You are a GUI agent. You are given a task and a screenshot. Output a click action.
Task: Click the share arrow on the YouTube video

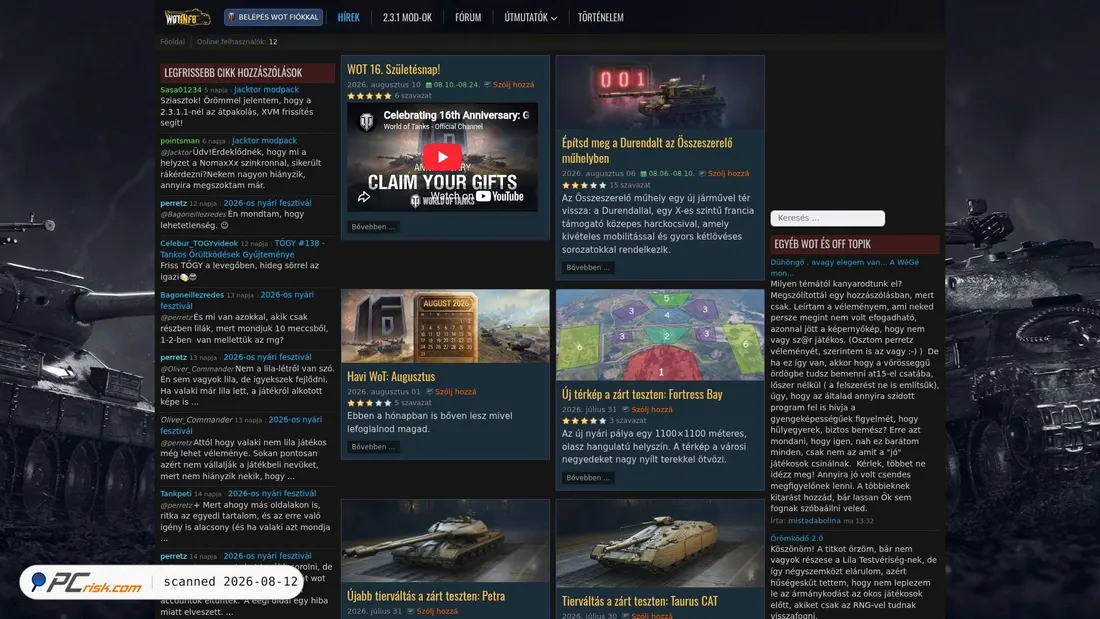click(363, 197)
